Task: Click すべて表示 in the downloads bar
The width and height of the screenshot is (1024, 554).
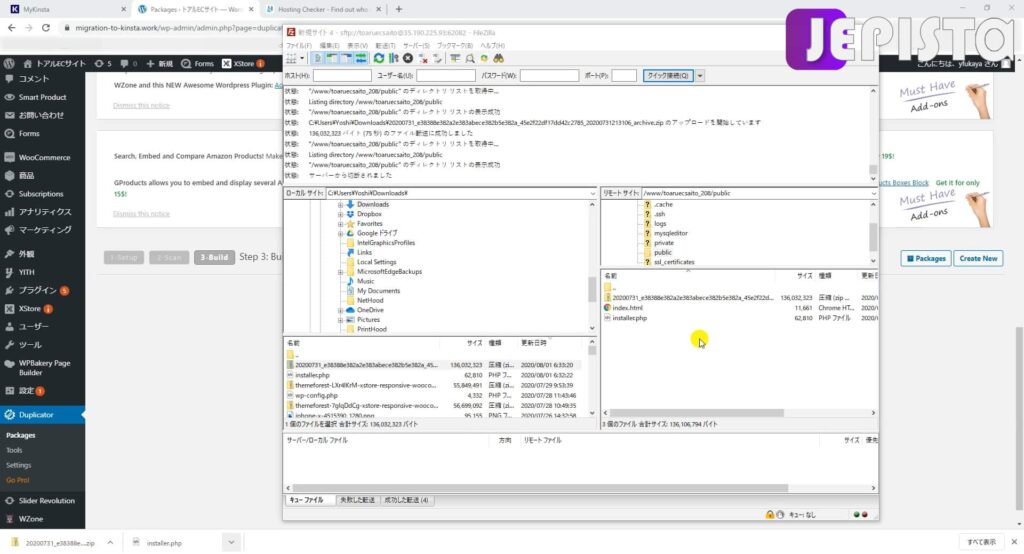Action: click(x=981, y=542)
